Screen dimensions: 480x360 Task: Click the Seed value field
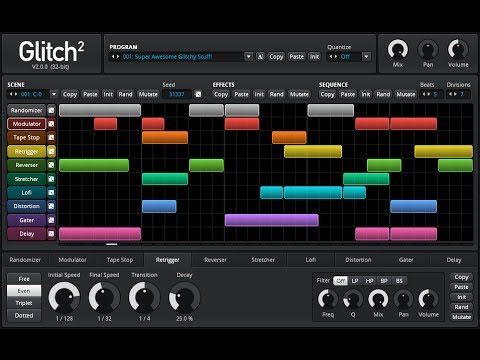(177, 94)
